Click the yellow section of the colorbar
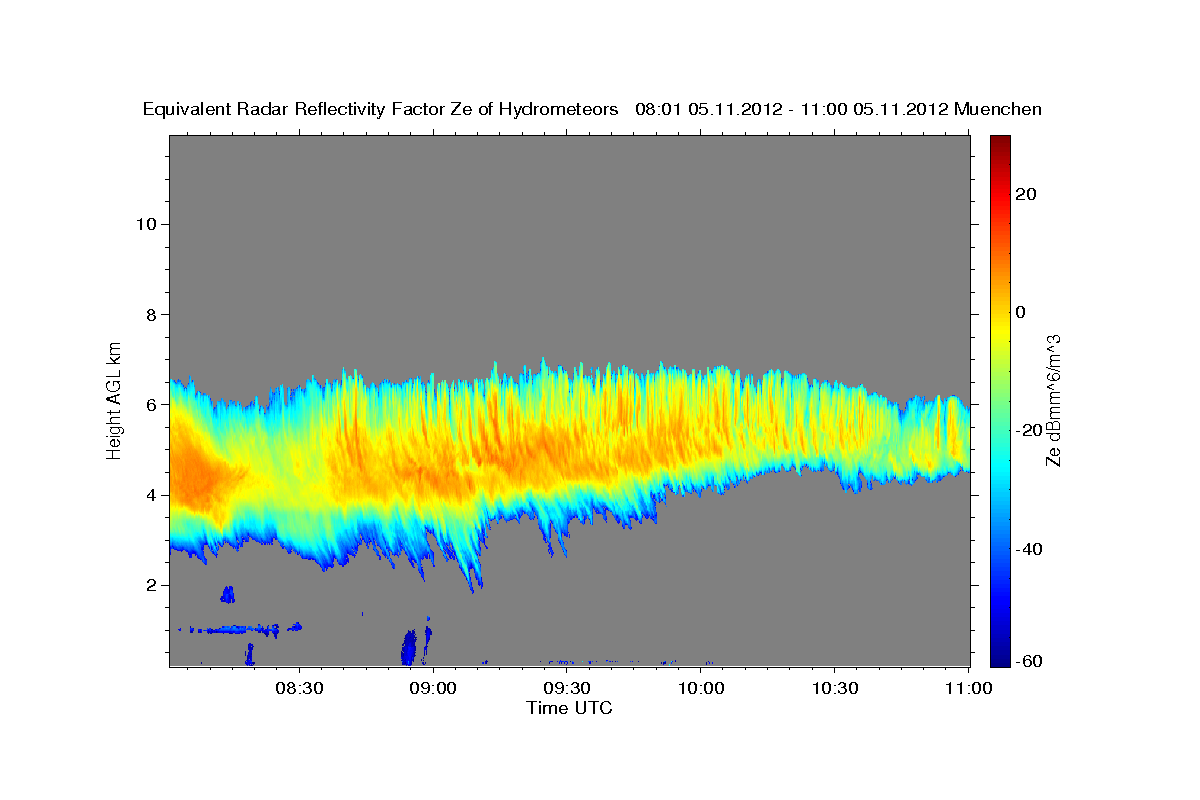Viewport: 1200px width, 800px height. point(1000,330)
